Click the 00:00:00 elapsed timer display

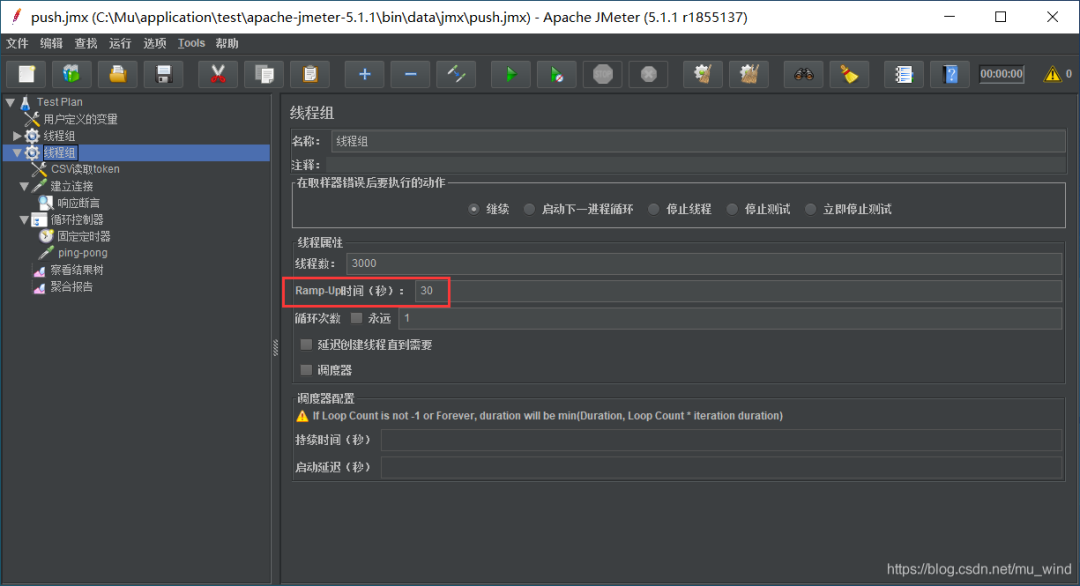1001,74
